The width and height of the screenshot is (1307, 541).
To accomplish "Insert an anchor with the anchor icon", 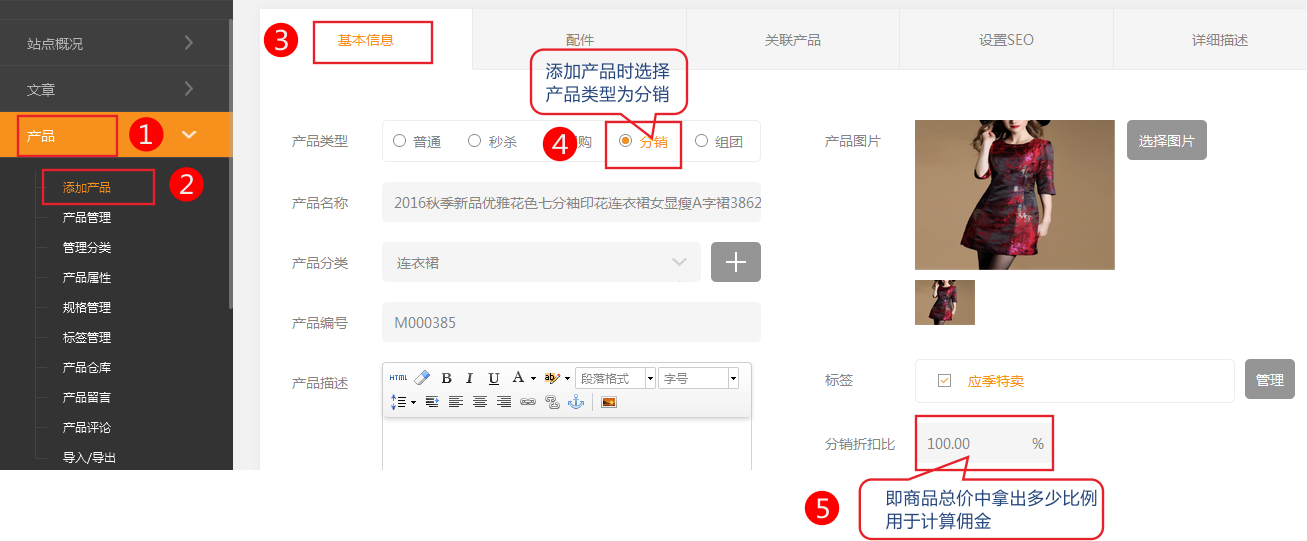I will tap(575, 402).
